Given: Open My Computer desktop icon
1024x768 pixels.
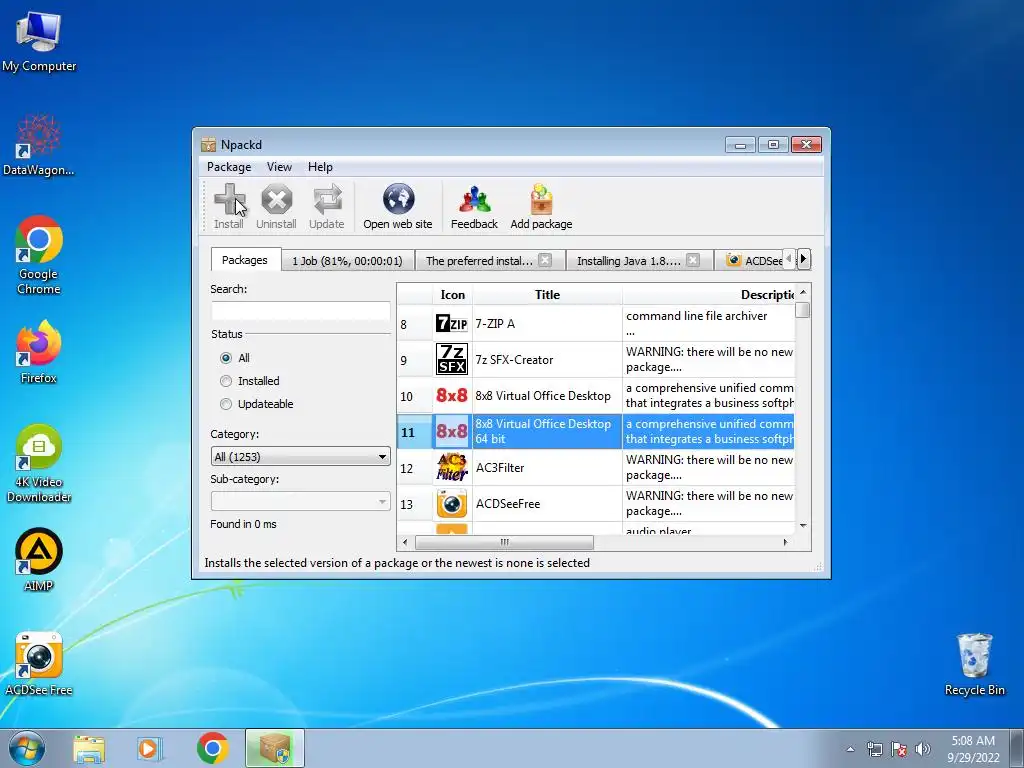Looking at the screenshot, I should pos(39,42).
